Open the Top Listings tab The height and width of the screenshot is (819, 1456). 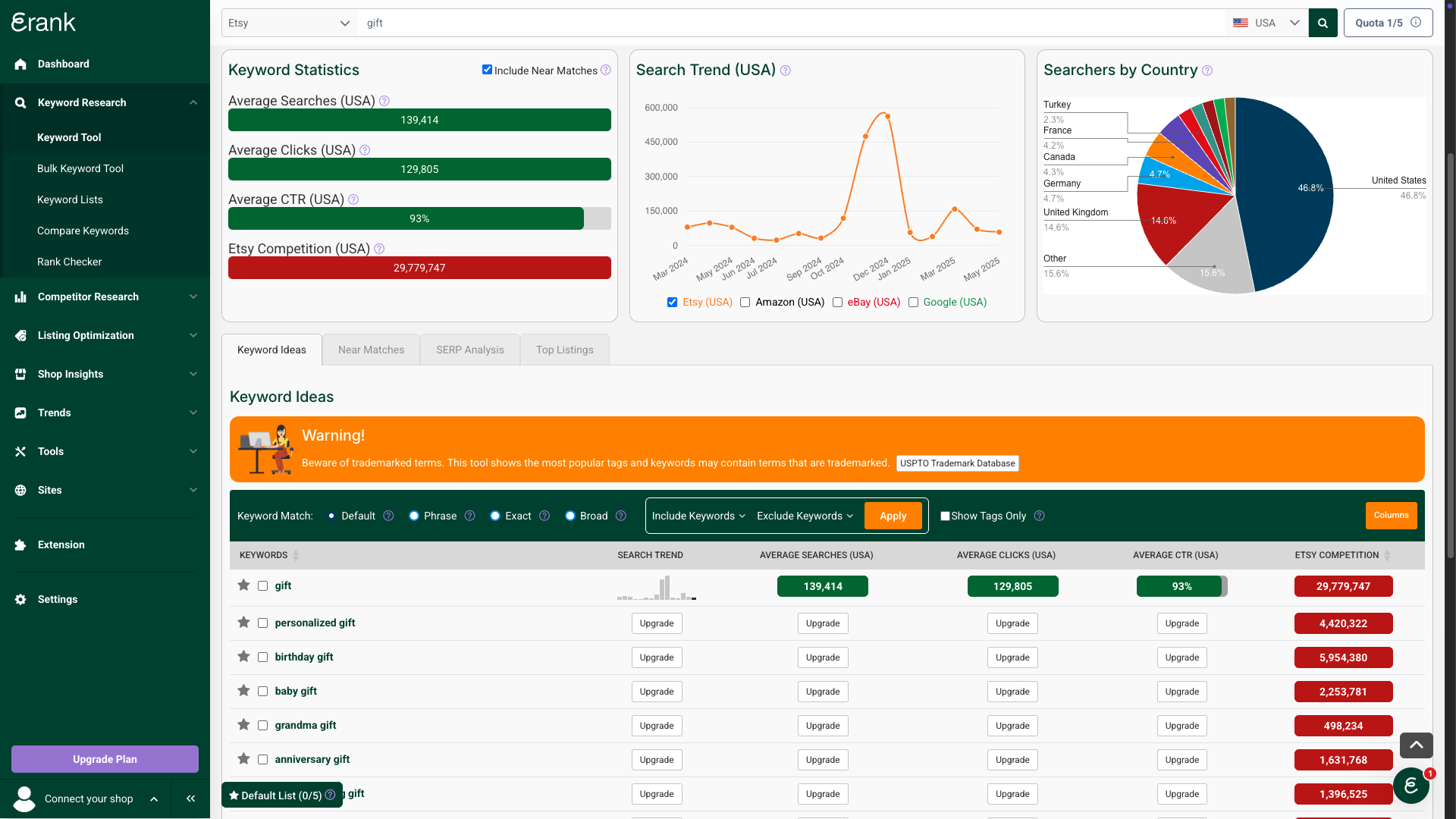click(x=564, y=350)
